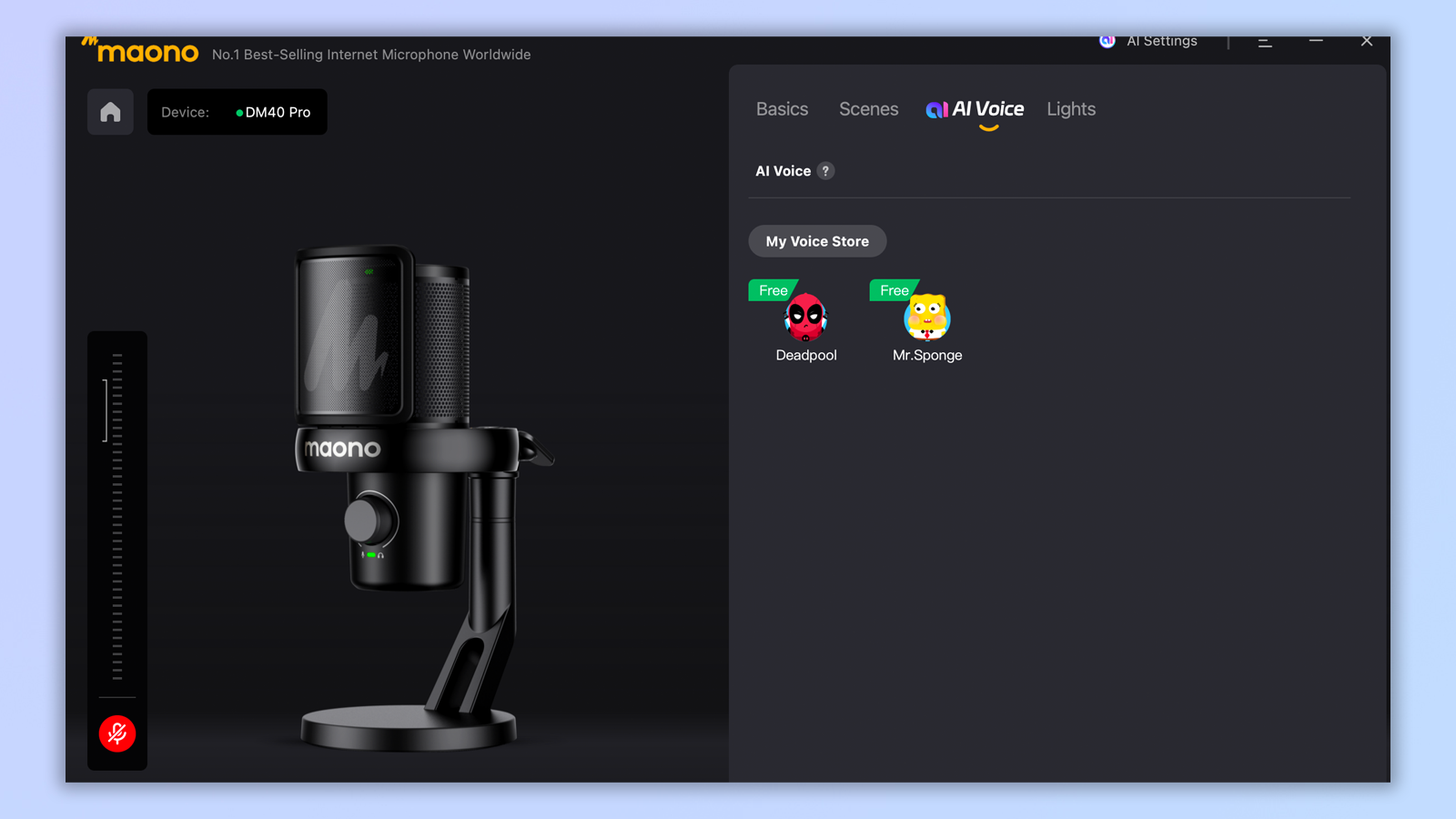Click the colorful AI logo beside AI Voice tab
Image resolution: width=1456 pixels, height=819 pixels.
click(x=936, y=109)
